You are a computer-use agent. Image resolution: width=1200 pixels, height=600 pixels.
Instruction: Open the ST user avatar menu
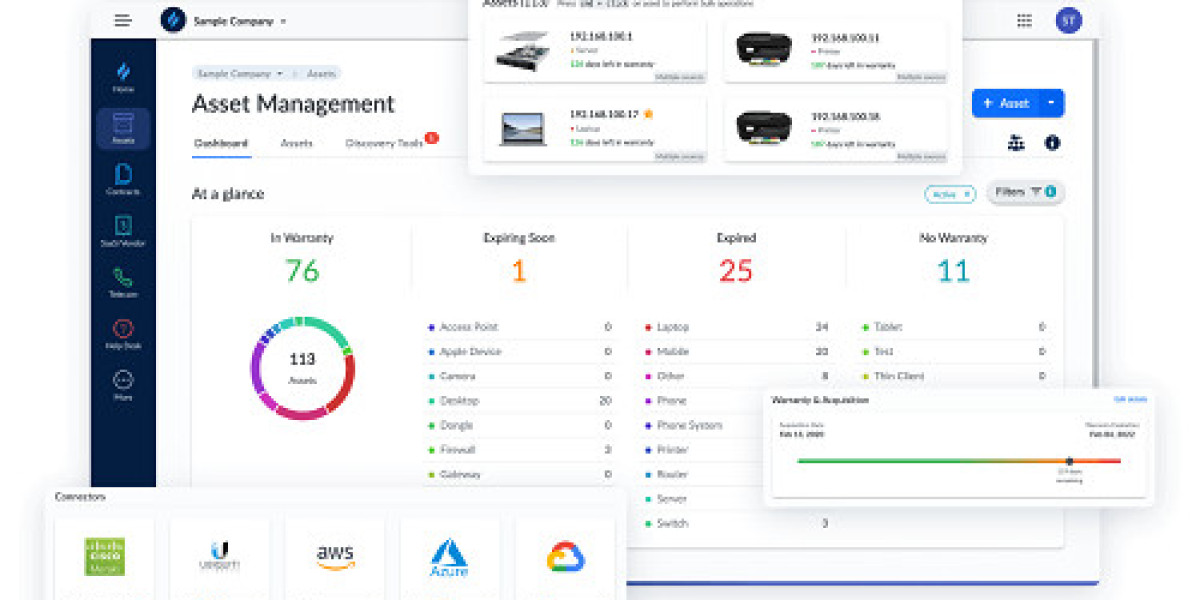click(1068, 20)
